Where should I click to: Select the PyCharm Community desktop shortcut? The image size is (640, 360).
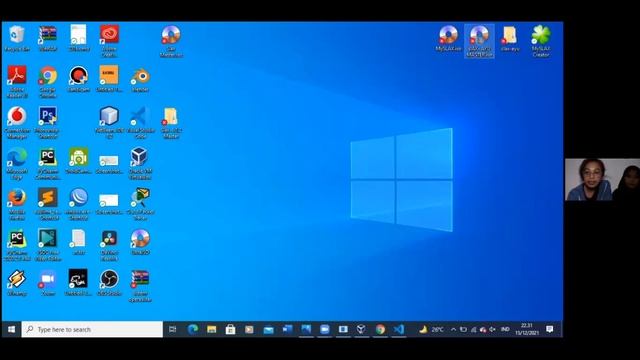[x=48, y=163]
